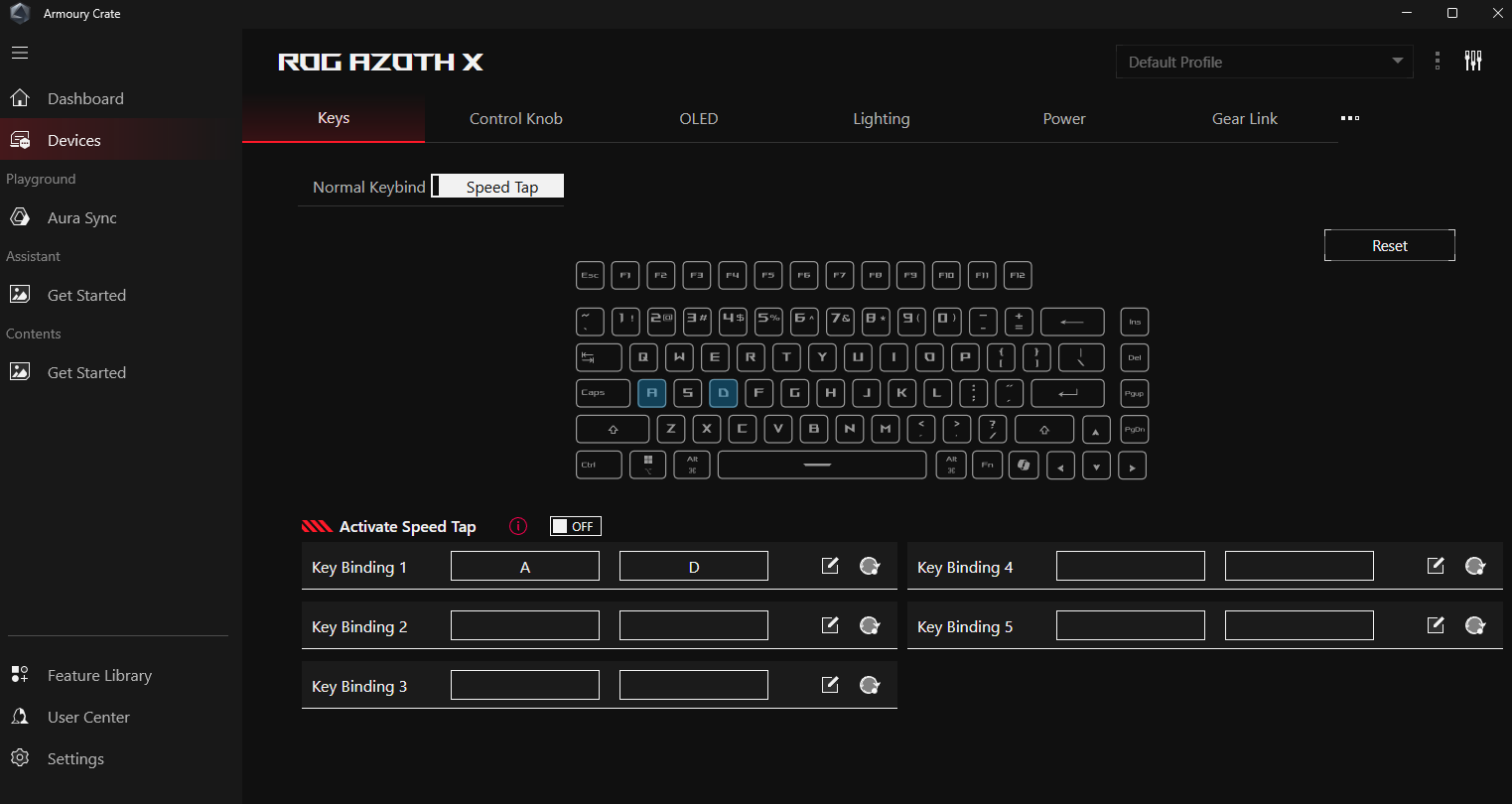Edit Key Binding 4
This screenshot has width=1512, height=804.
(1436, 566)
